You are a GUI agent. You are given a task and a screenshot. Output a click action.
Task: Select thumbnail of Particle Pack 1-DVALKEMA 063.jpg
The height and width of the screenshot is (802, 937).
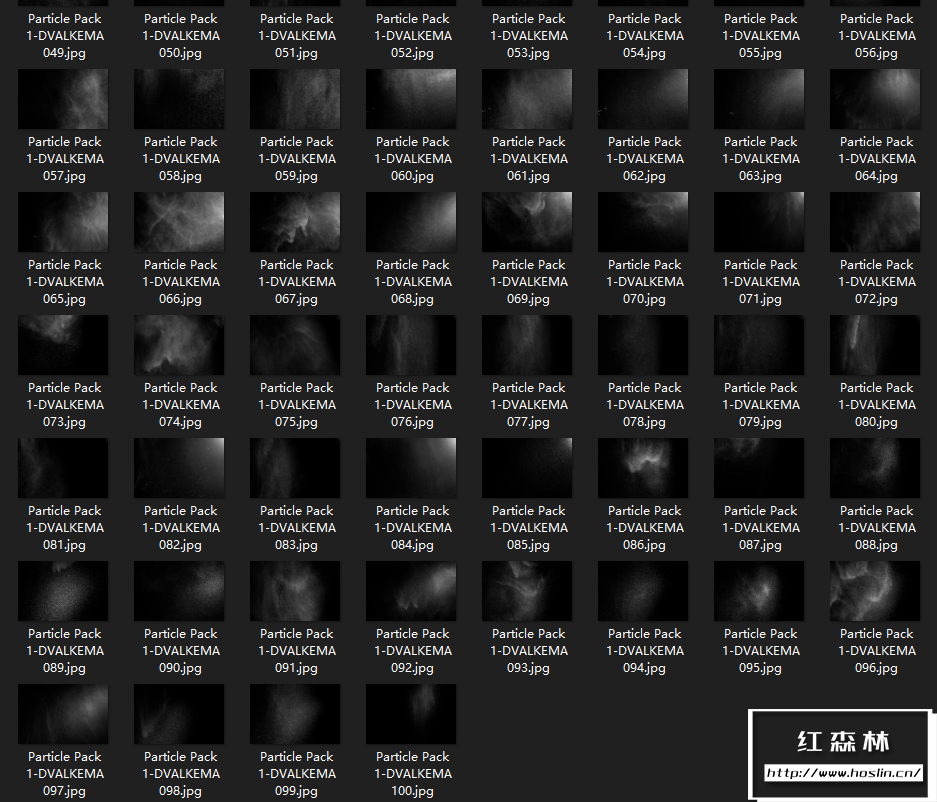click(759, 99)
